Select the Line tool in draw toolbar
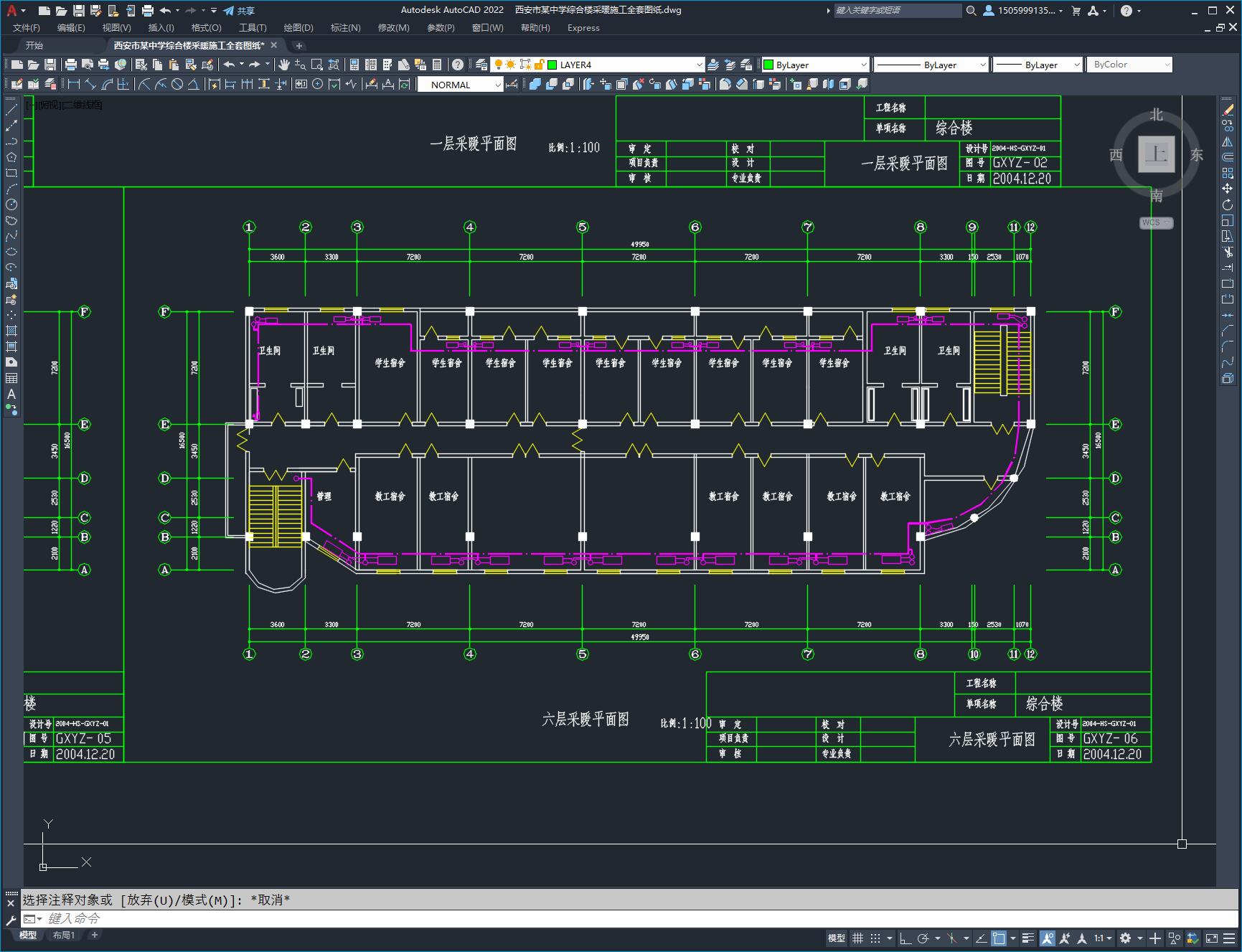Image resolution: width=1242 pixels, height=952 pixels. point(11,110)
